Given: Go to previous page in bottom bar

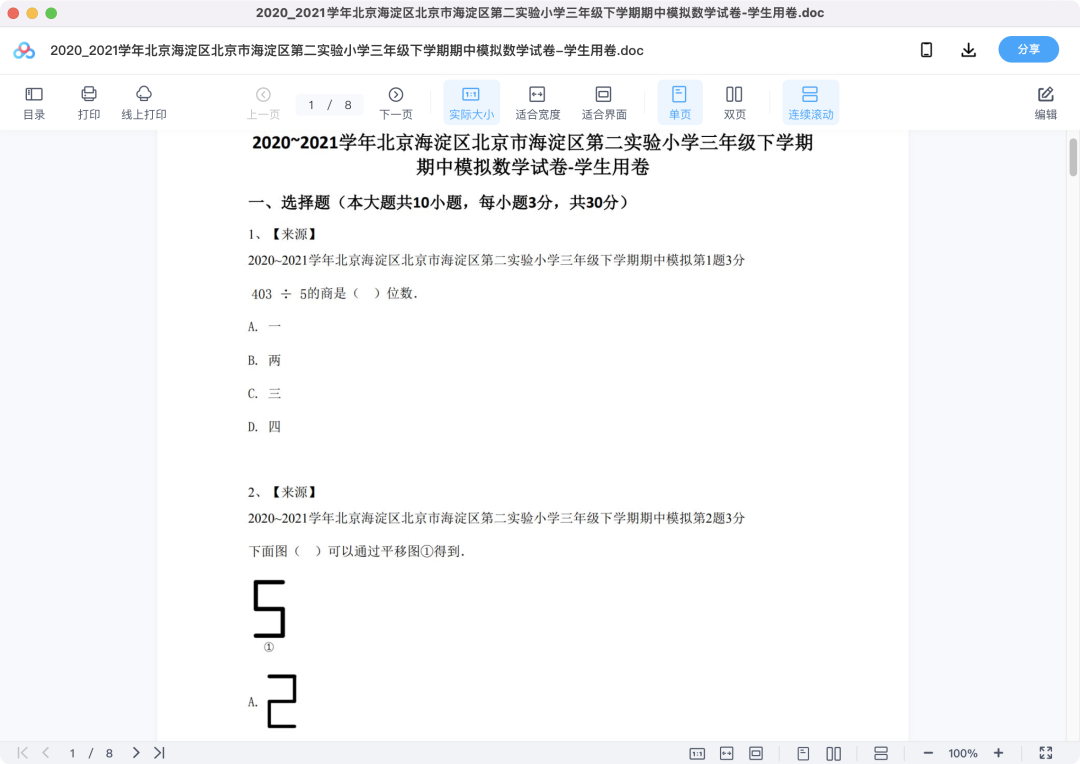Looking at the screenshot, I should coord(45,753).
